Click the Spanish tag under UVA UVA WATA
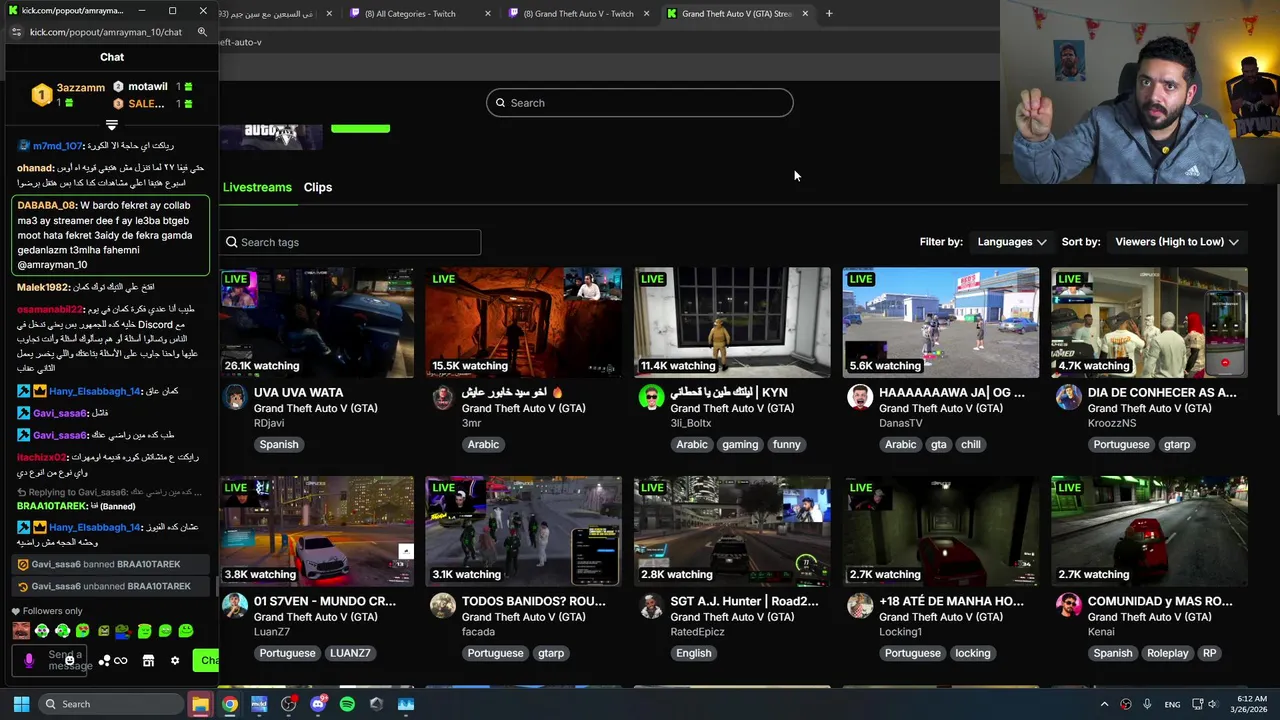Screen dimensions: 1280x720 279,444
